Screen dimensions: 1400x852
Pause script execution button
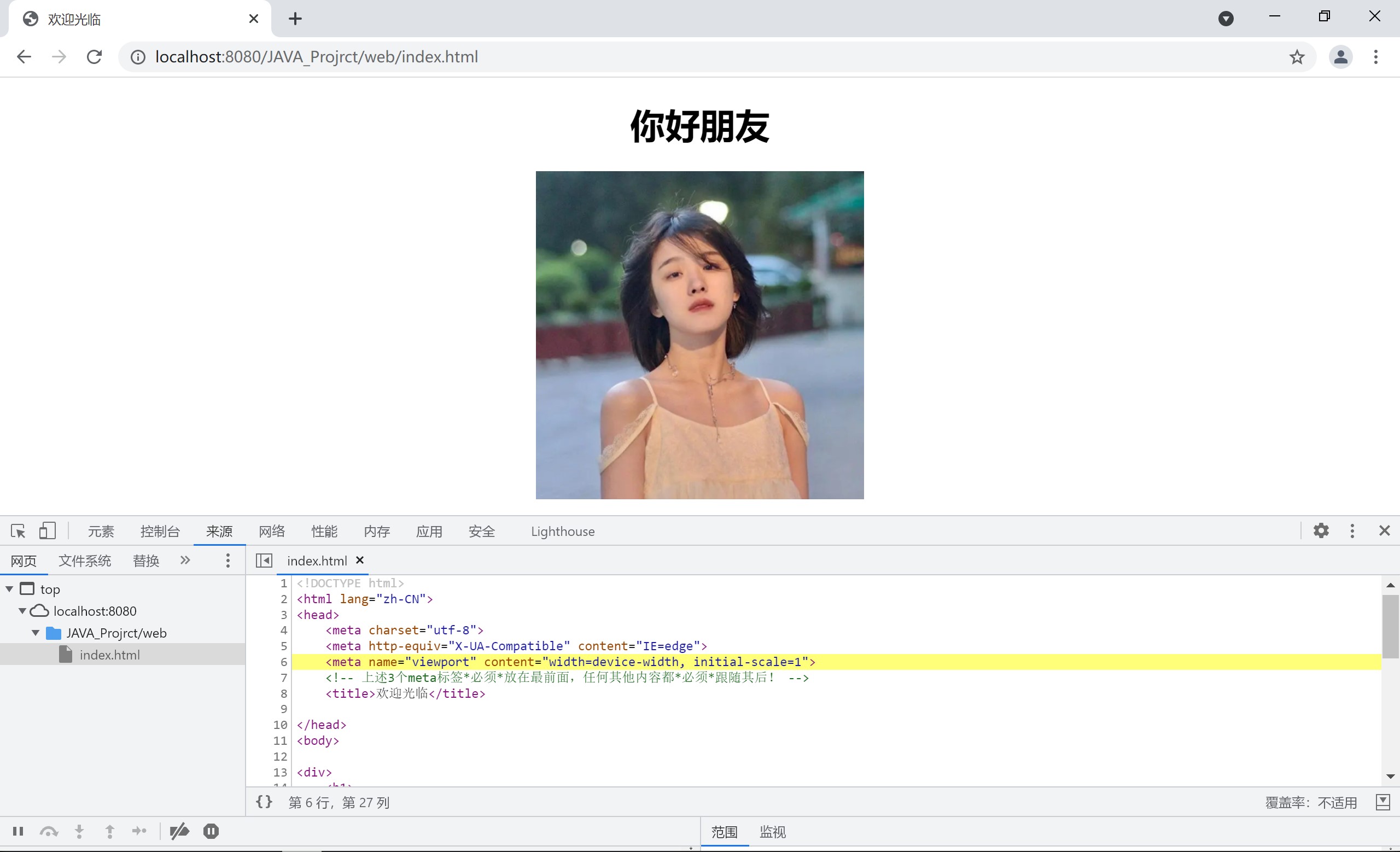tap(18, 832)
